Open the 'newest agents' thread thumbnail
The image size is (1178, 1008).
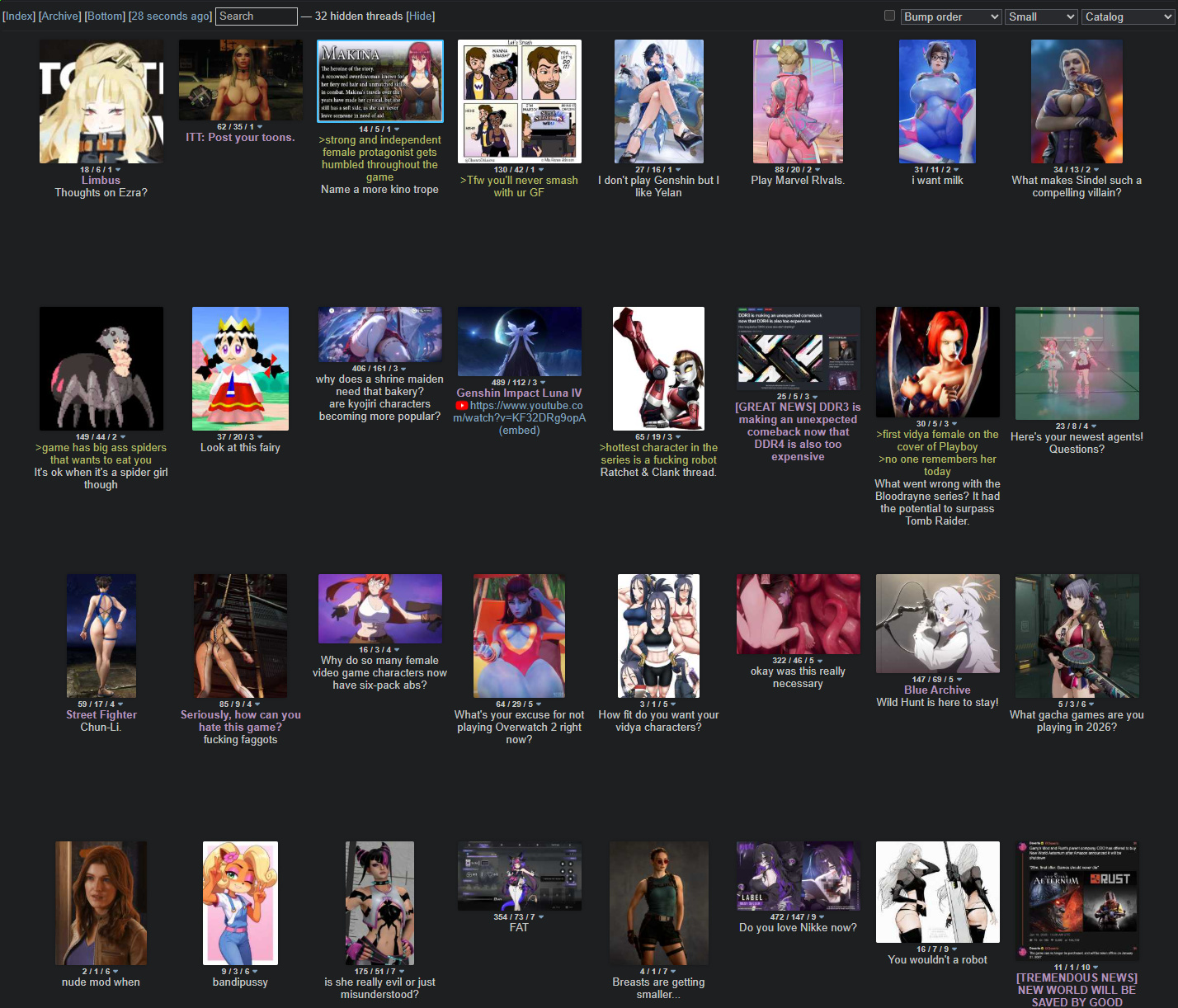click(x=1077, y=363)
